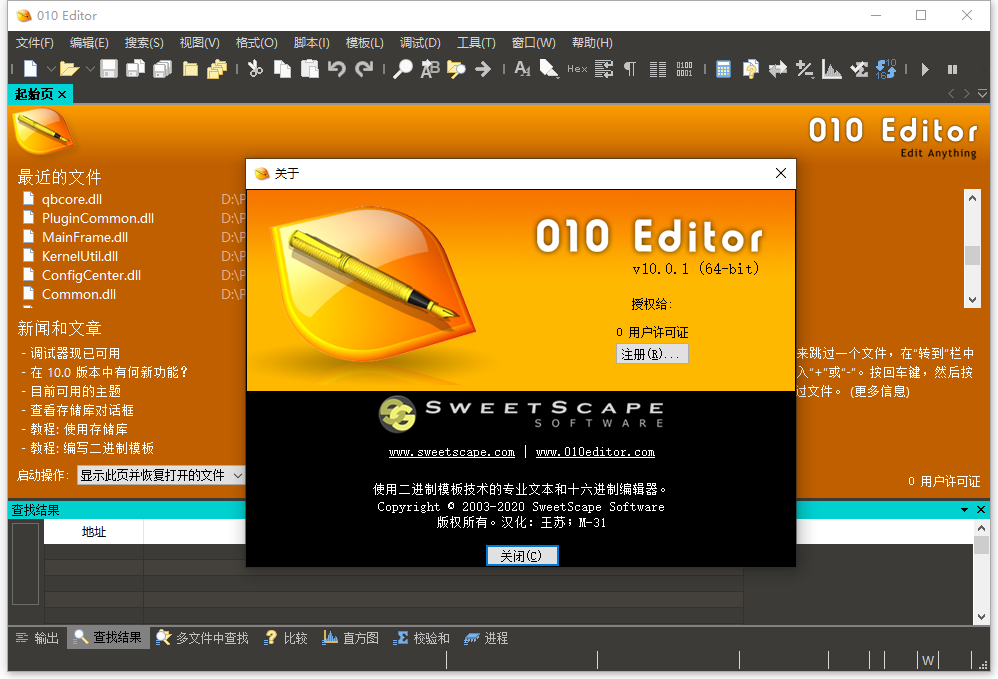Click the Redo arrow icon
Viewport: 998px width, 679px height.
pos(364,69)
